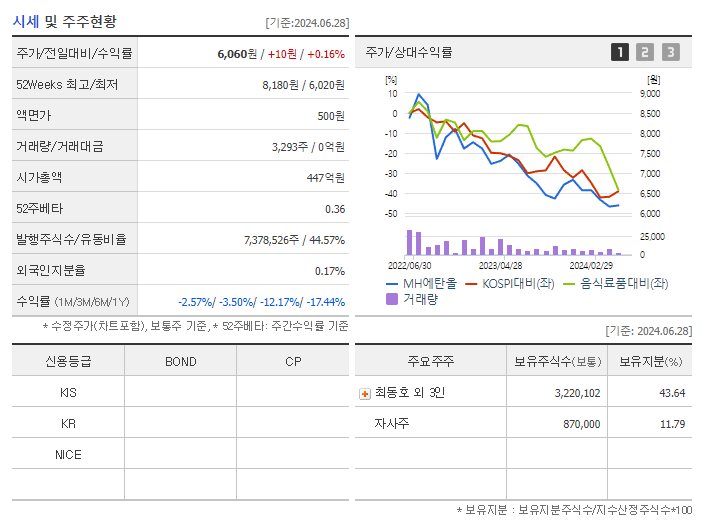Image resolution: width=702 pixels, height=525 pixels.
Task: Click the 주요주주 column header
Action: click(431, 361)
